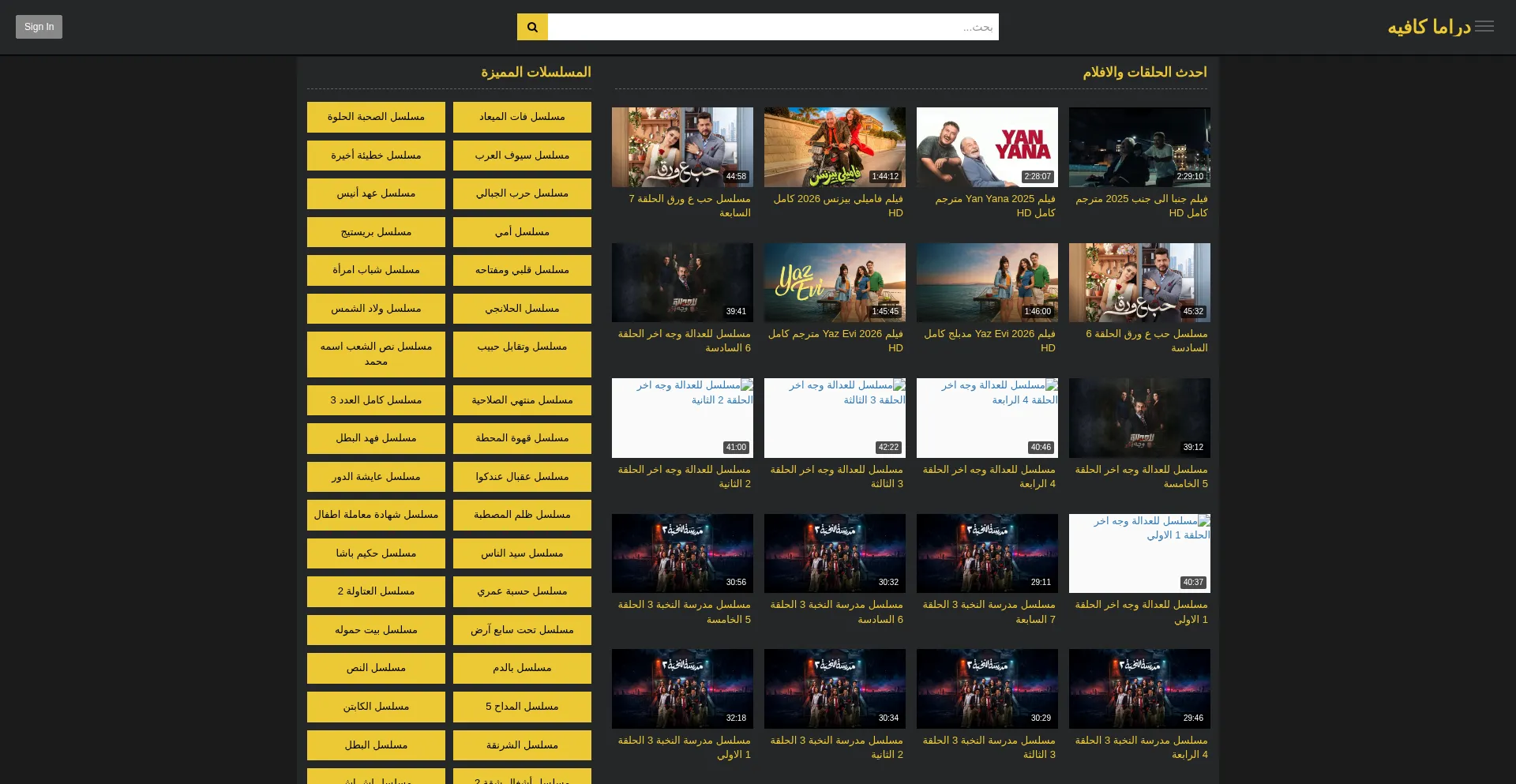1516x784 pixels.
Task: Go to مسلسل فهد البطل
Action: click(376, 438)
